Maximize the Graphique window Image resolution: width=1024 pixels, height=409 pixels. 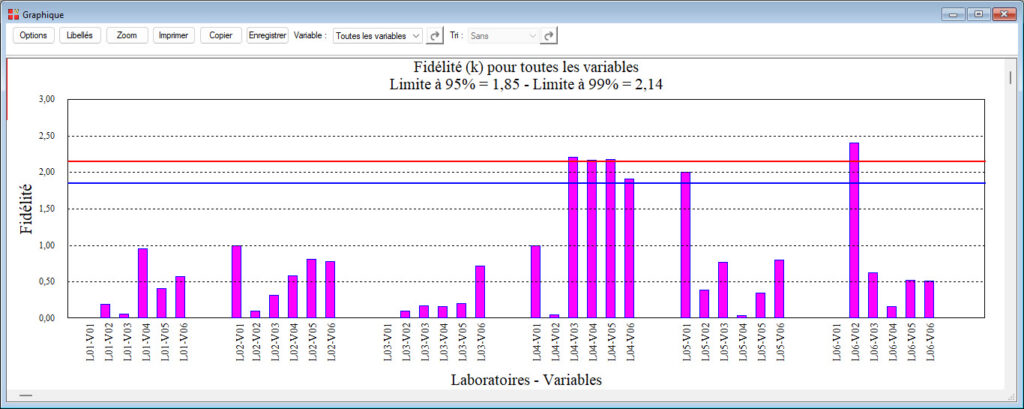tap(977, 14)
